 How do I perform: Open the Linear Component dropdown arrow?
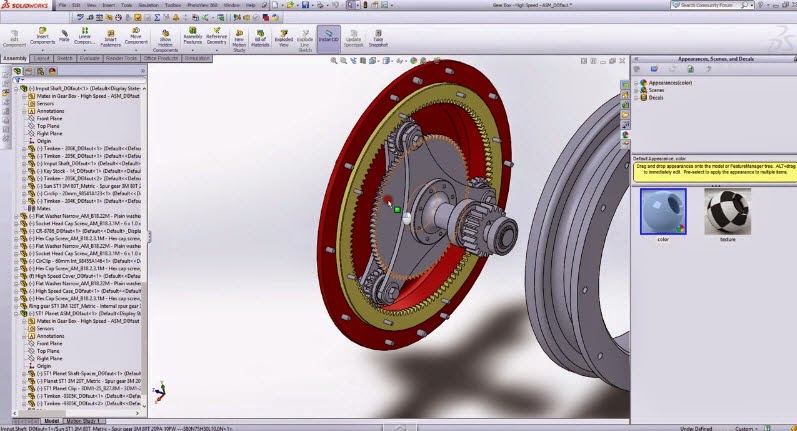click(x=84, y=50)
